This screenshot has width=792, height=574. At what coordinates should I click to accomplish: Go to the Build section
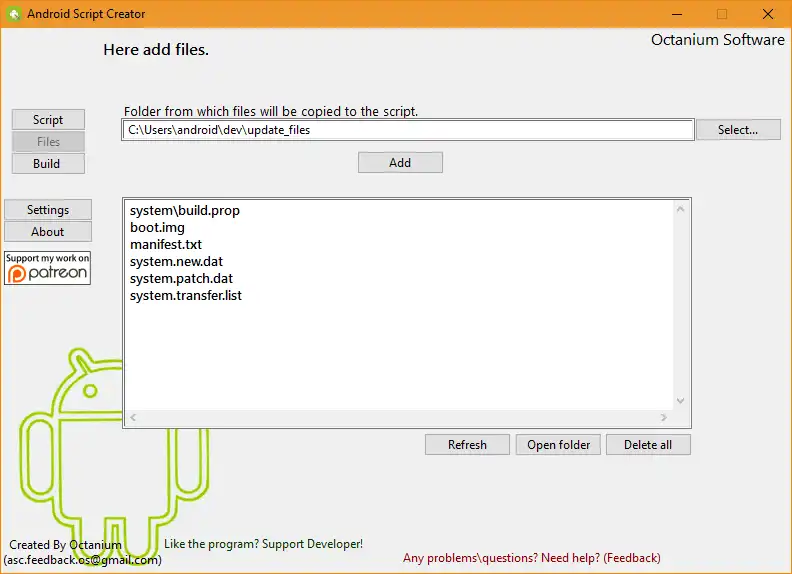(48, 164)
